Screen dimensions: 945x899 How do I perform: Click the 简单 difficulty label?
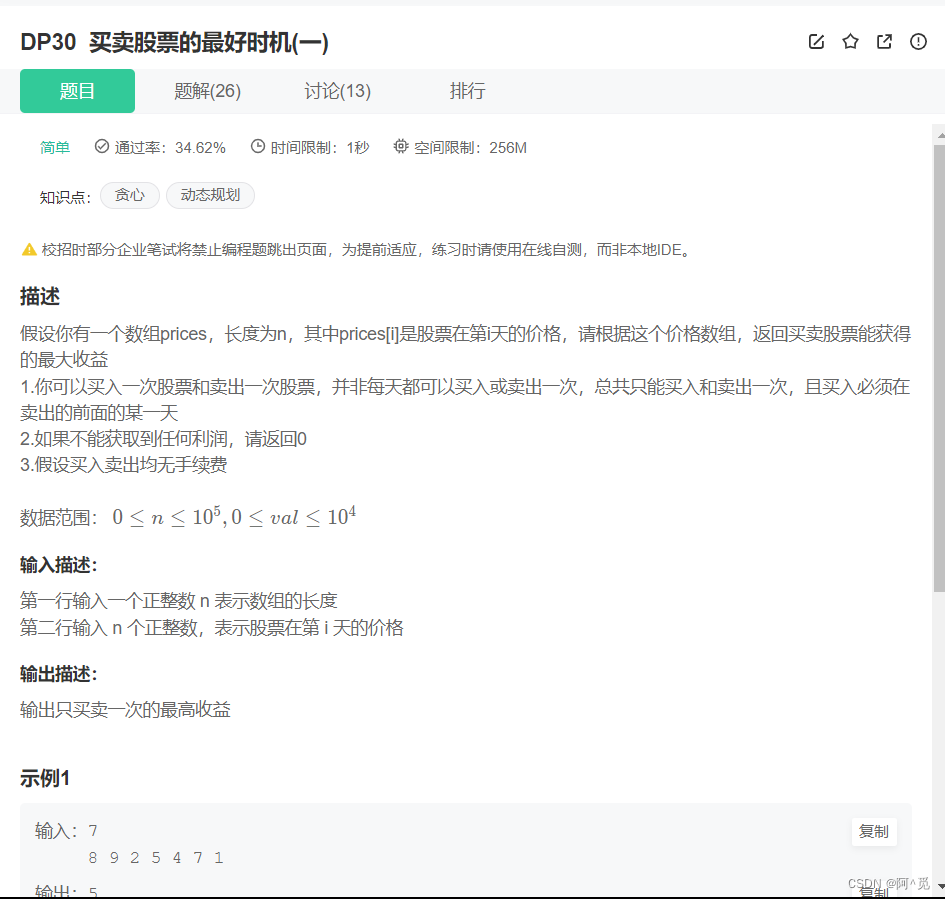55,146
